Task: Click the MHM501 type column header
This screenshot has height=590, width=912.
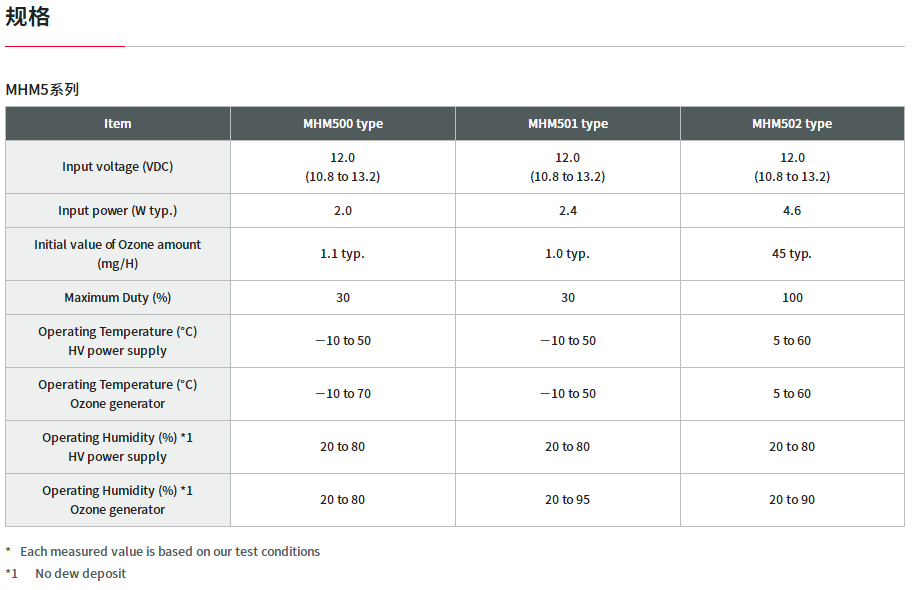Action: click(568, 123)
